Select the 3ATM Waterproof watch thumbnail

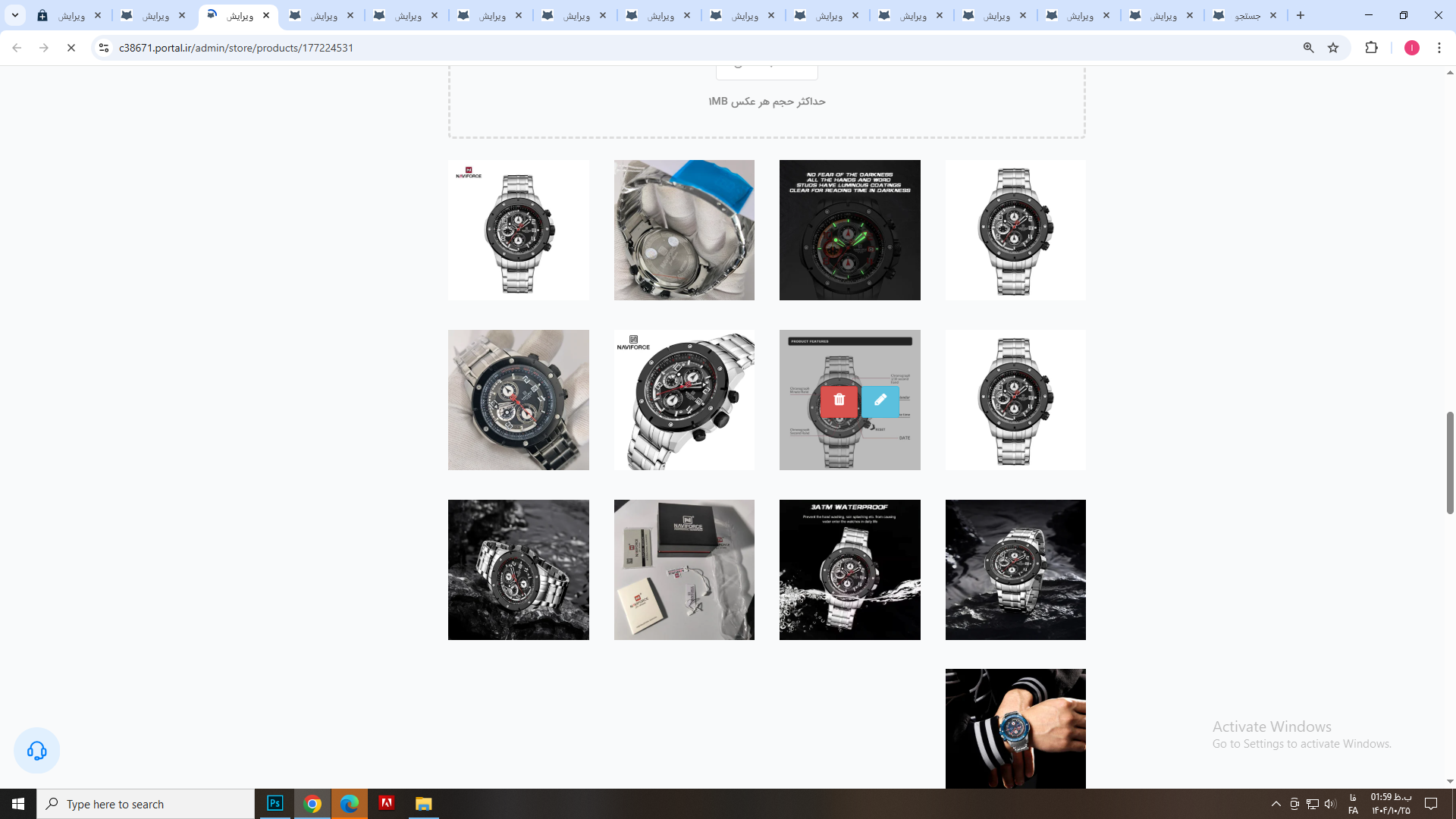pos(849,570)
